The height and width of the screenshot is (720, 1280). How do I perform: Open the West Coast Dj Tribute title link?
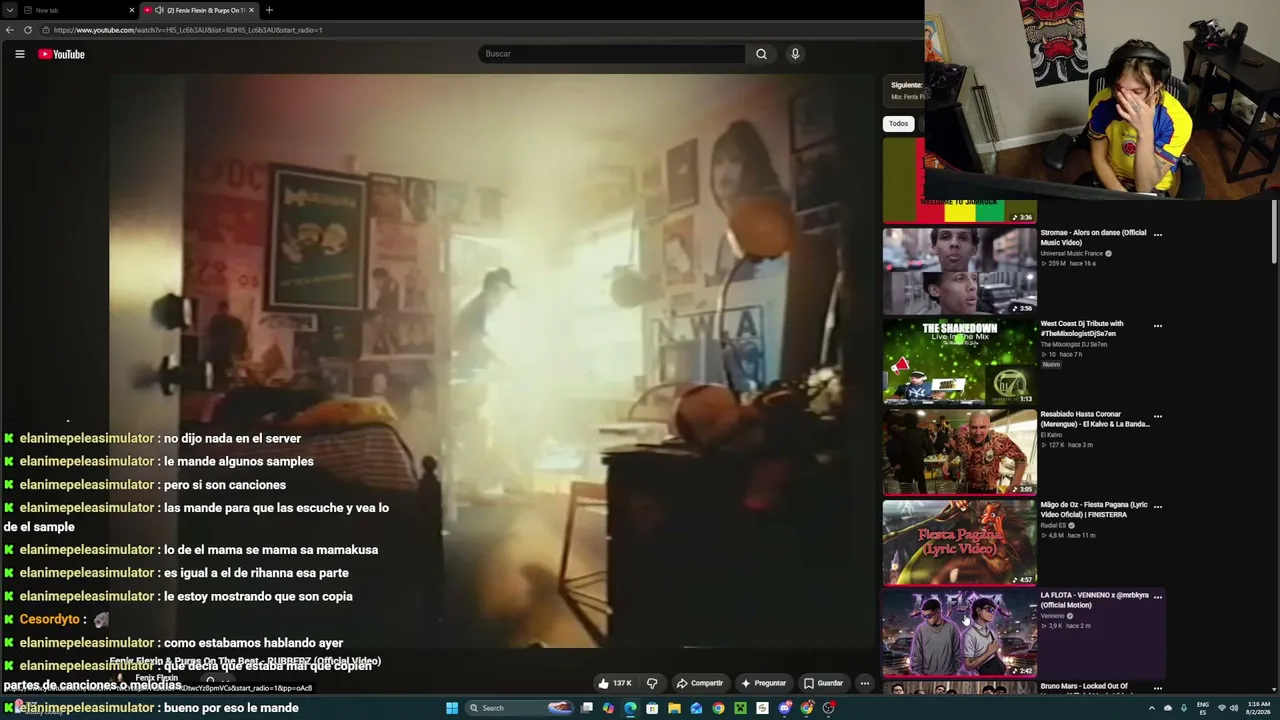tap(1082, 328)
